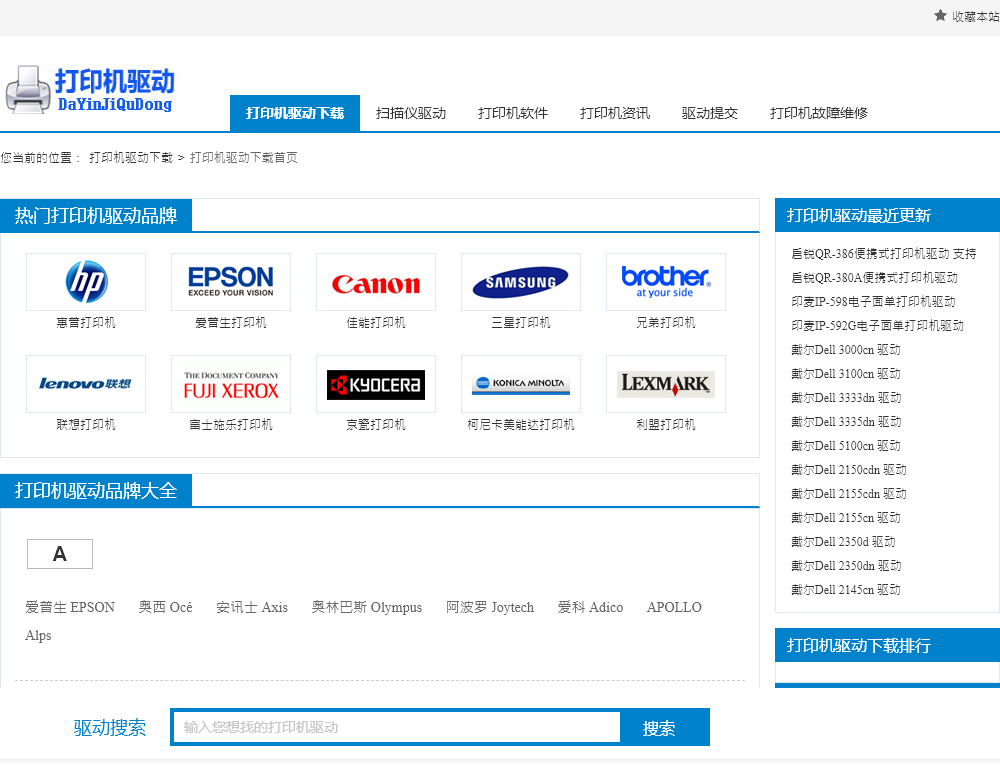
Task: Open 奥林巴斯 Olympus brand link
Action: [367, 607]
